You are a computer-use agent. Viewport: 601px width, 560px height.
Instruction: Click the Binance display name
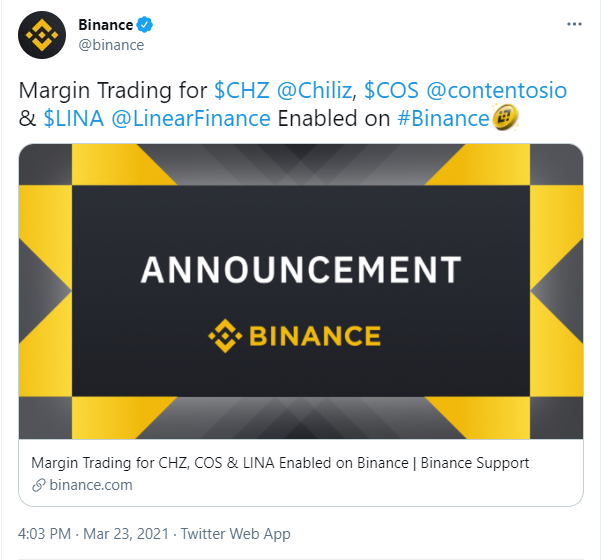point(106,25)
